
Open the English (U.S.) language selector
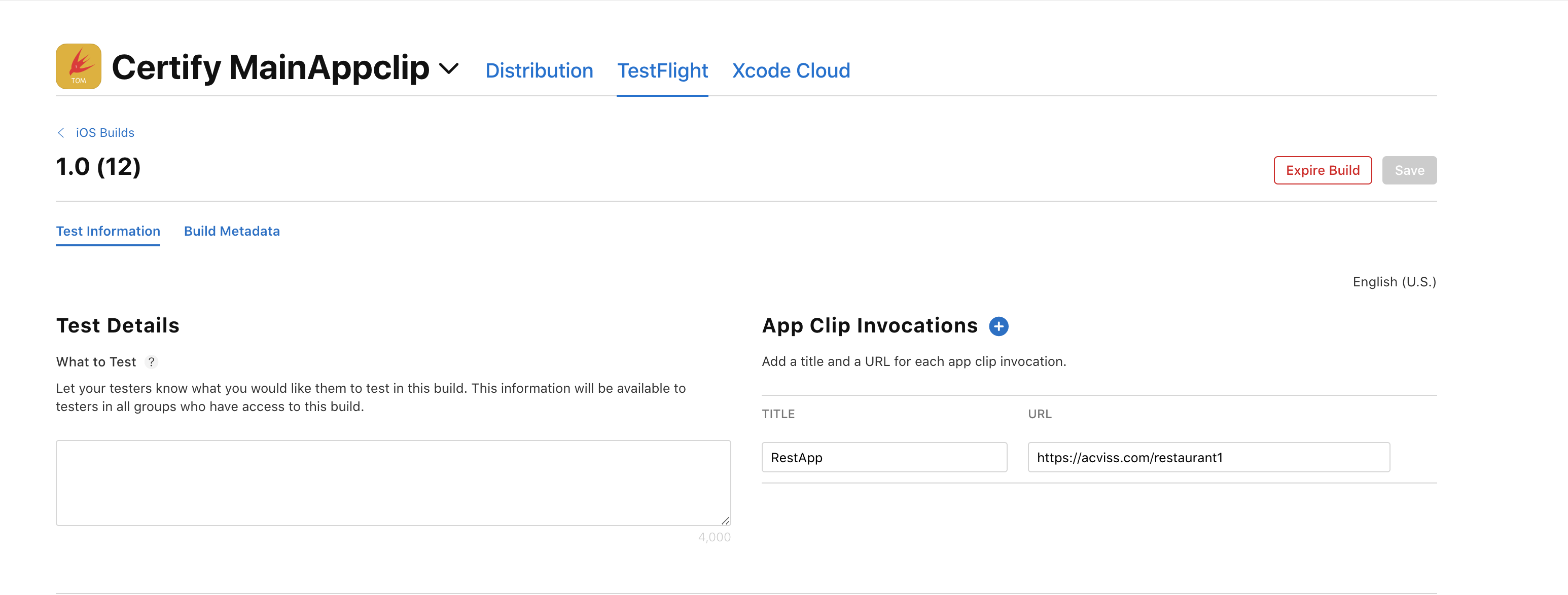coord(1394,282)
